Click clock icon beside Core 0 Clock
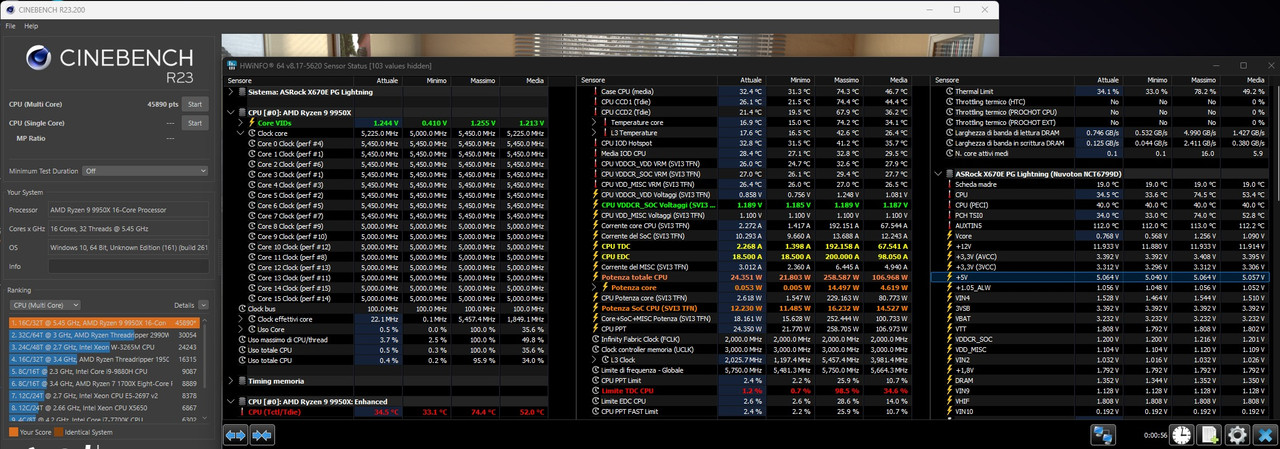This screenshot has width=1280, height=449. coord(251,143)
